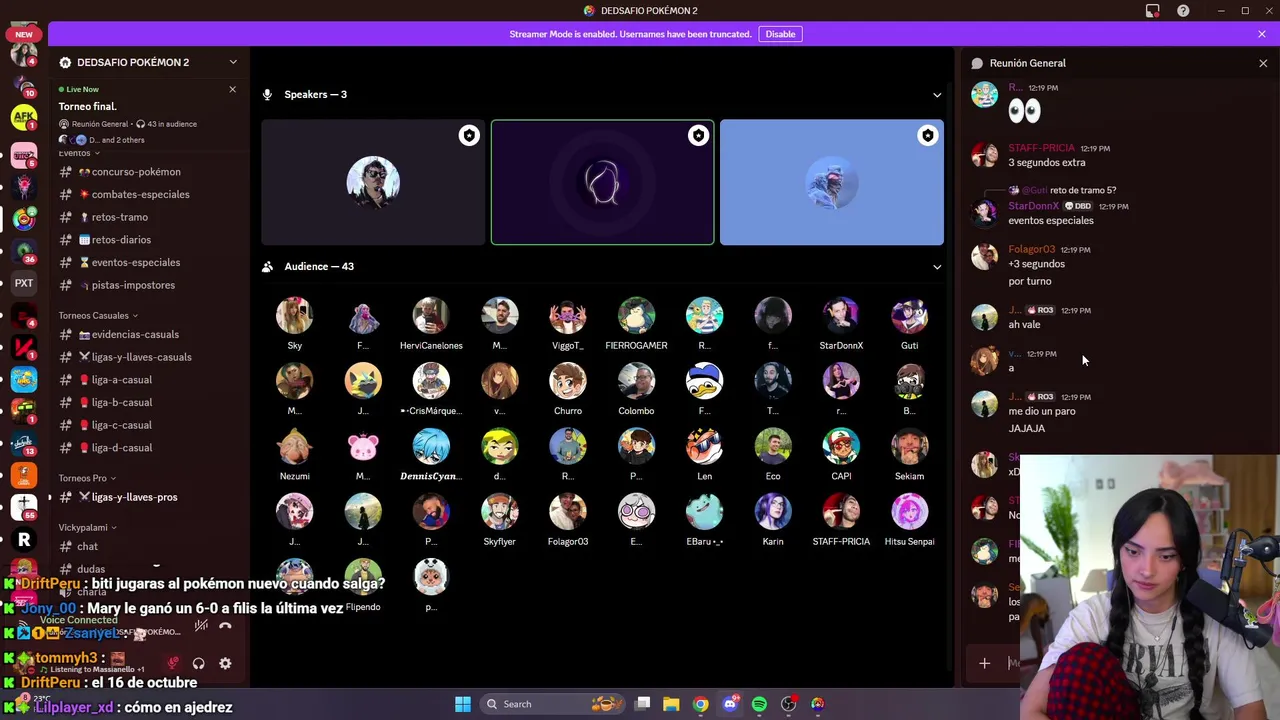Screen dimensions: 1280x720
Task: Open Len audience avatar
Action: [704, 447]
